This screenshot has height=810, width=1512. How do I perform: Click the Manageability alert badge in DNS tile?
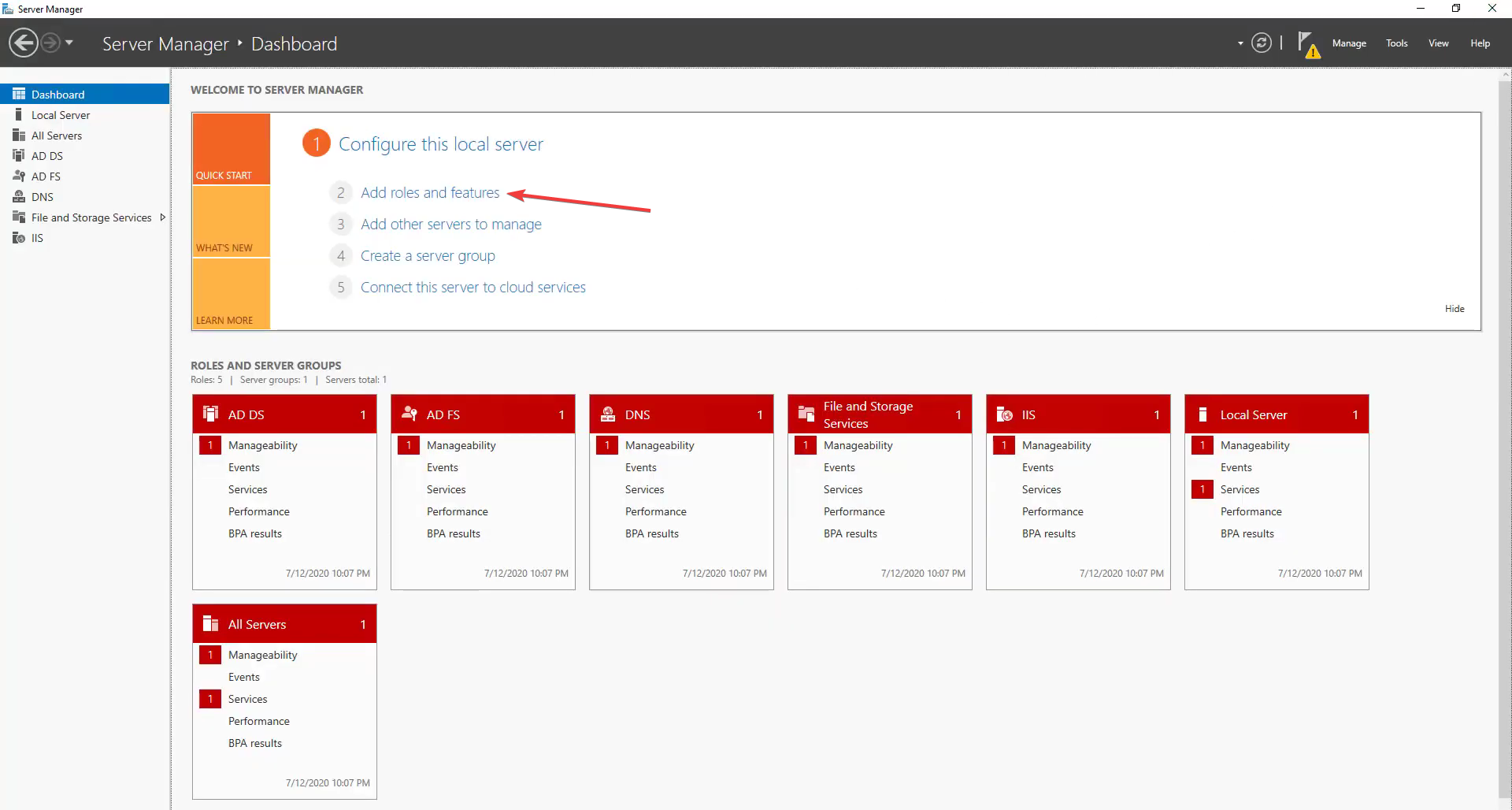607,445
